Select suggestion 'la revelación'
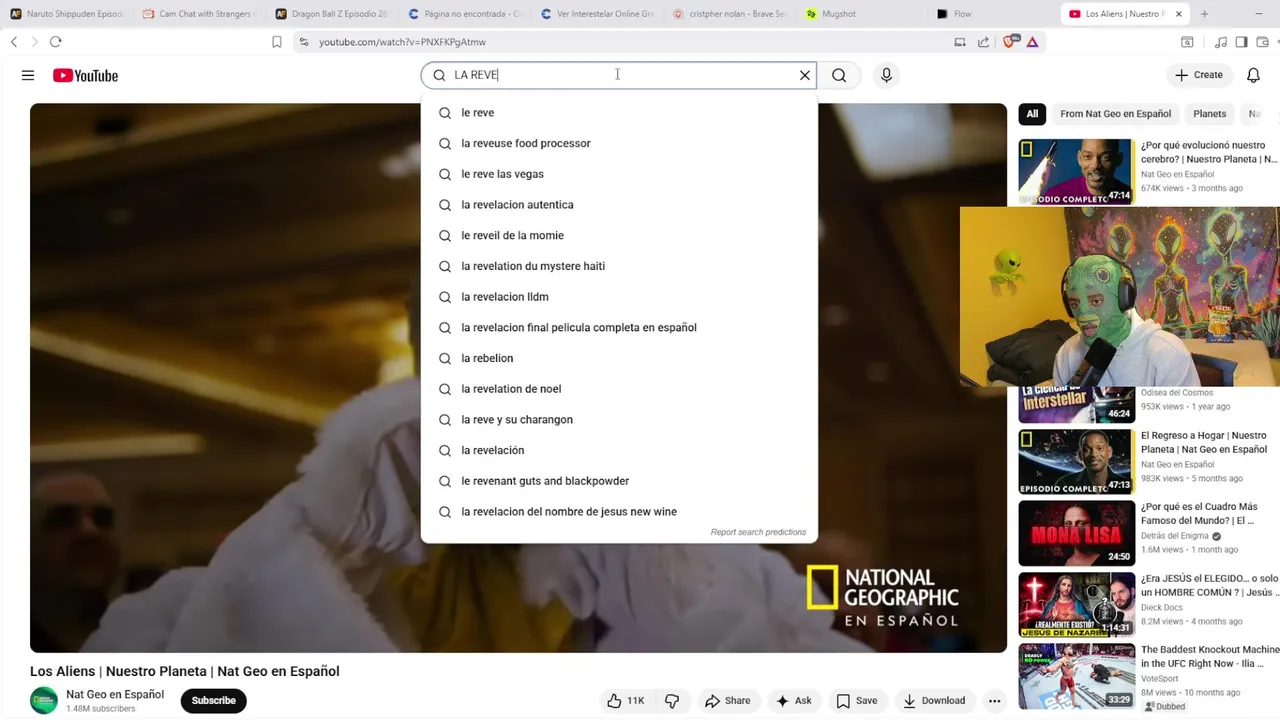1280x720 pixels. tap(619, 450)
